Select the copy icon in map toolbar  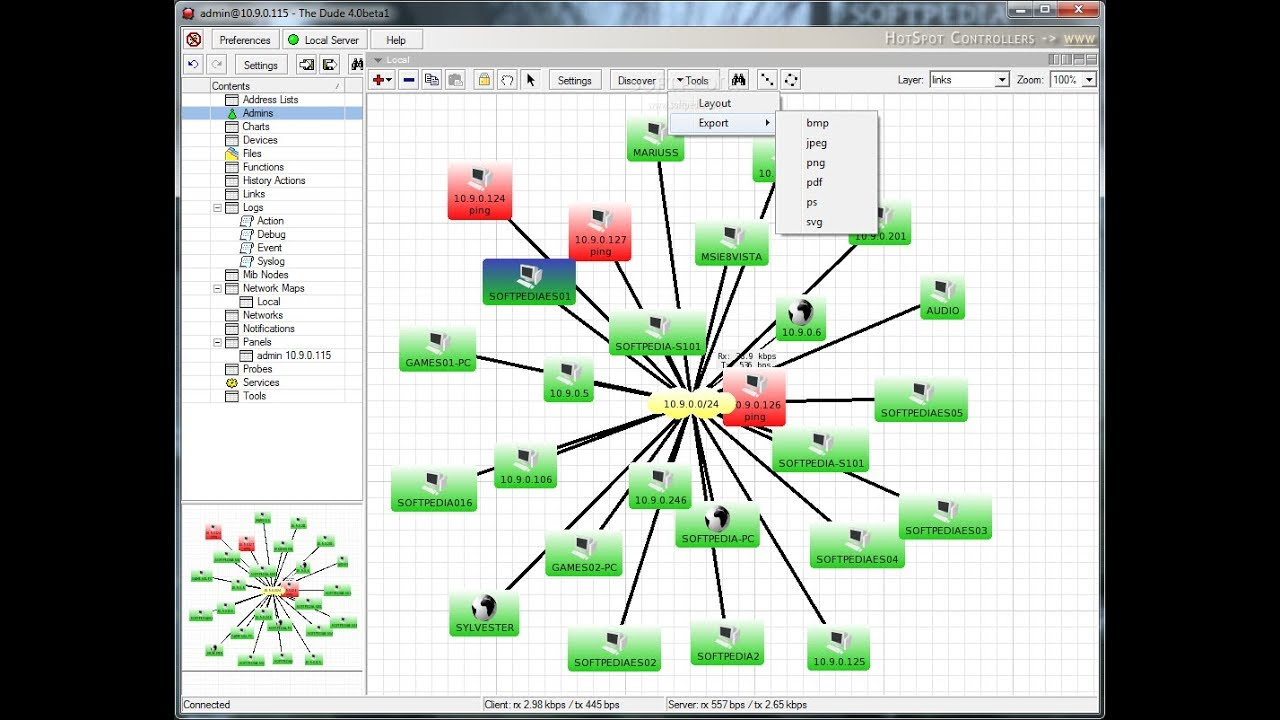click(x=432, y=80)
